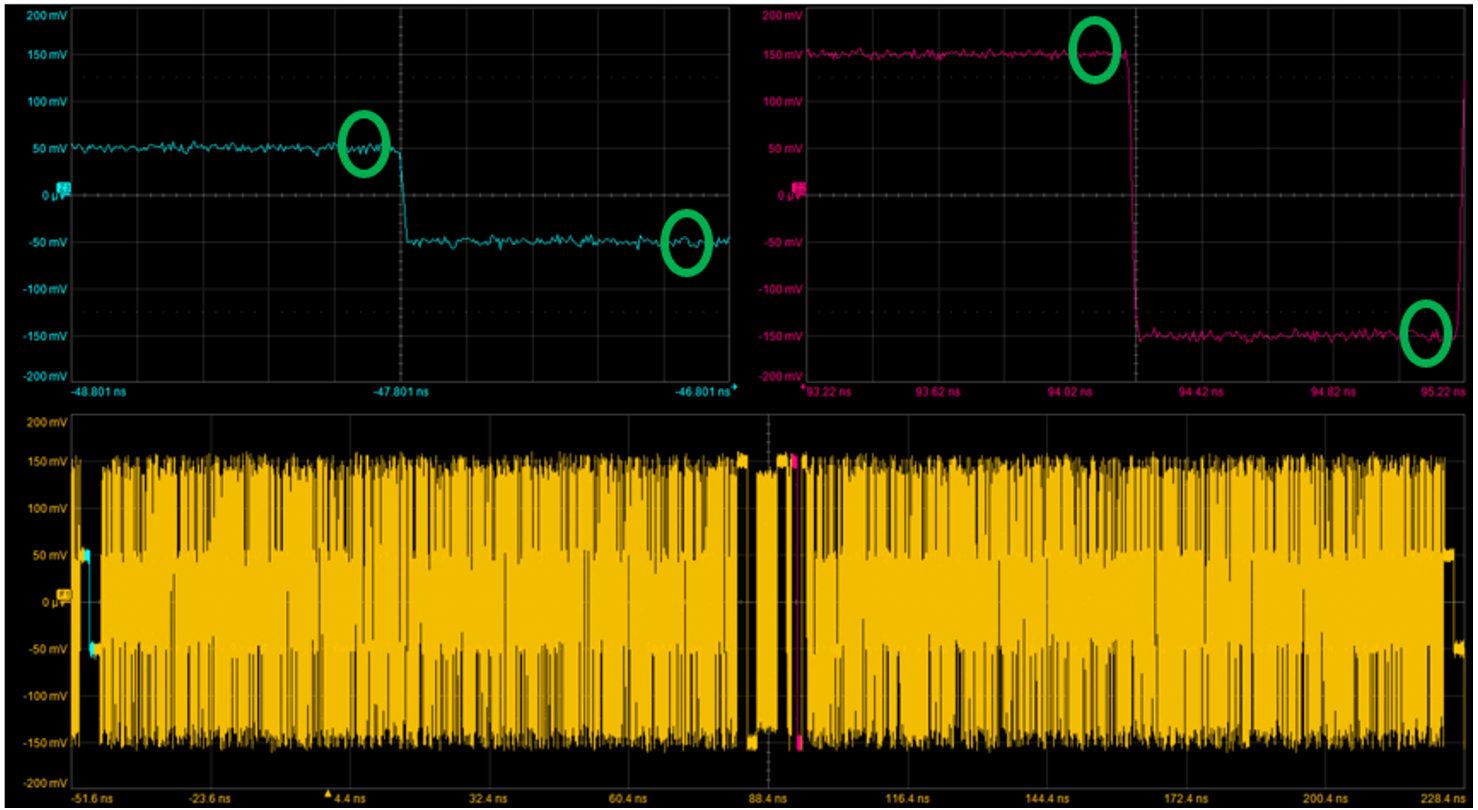Click the 228.4 ns yellow axis label
Viewport: 1478px width, 810px height.
click(x=1444, y=799)
